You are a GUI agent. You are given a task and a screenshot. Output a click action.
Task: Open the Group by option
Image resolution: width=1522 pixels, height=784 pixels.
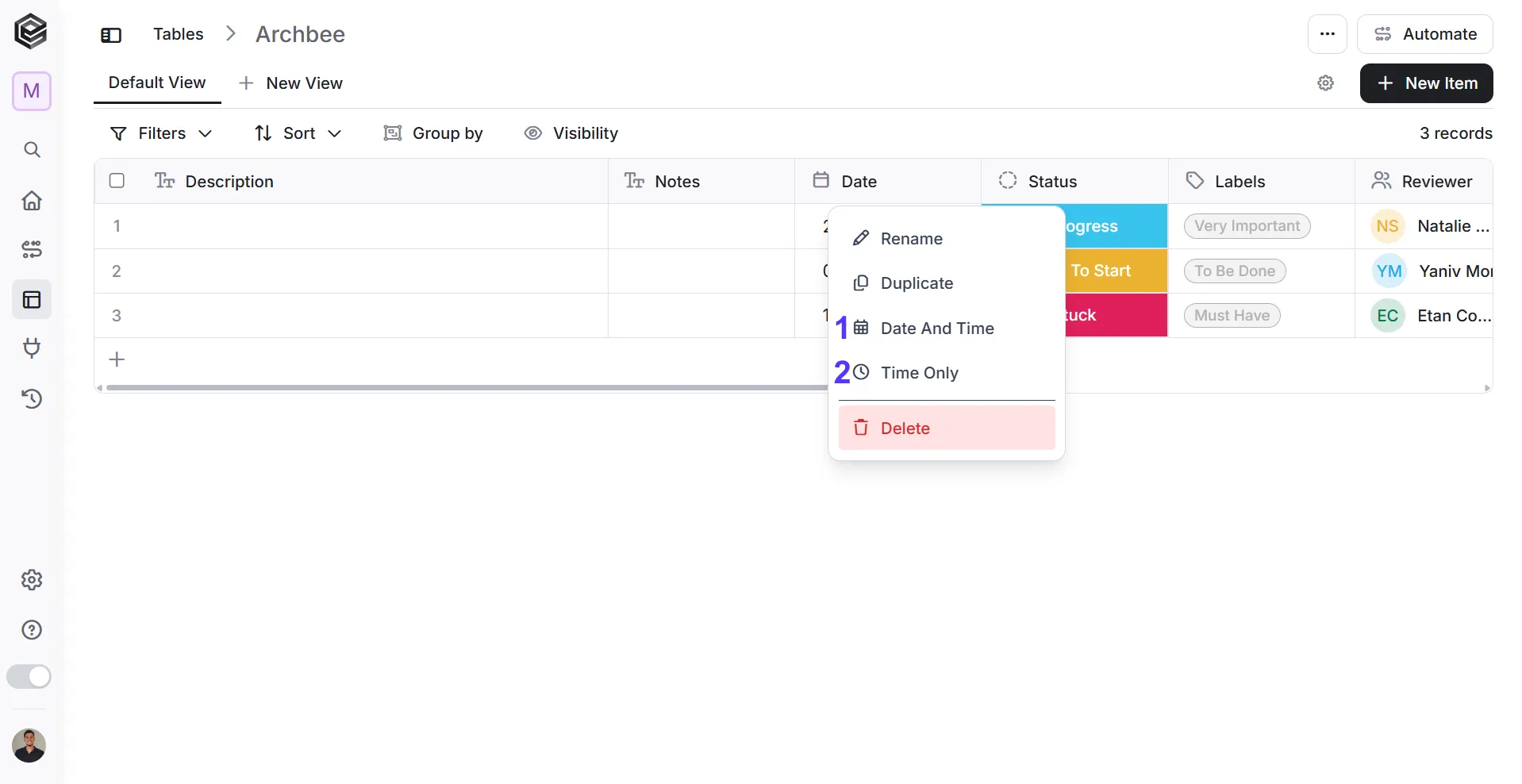pyautogui.click(x=433, y=133)
